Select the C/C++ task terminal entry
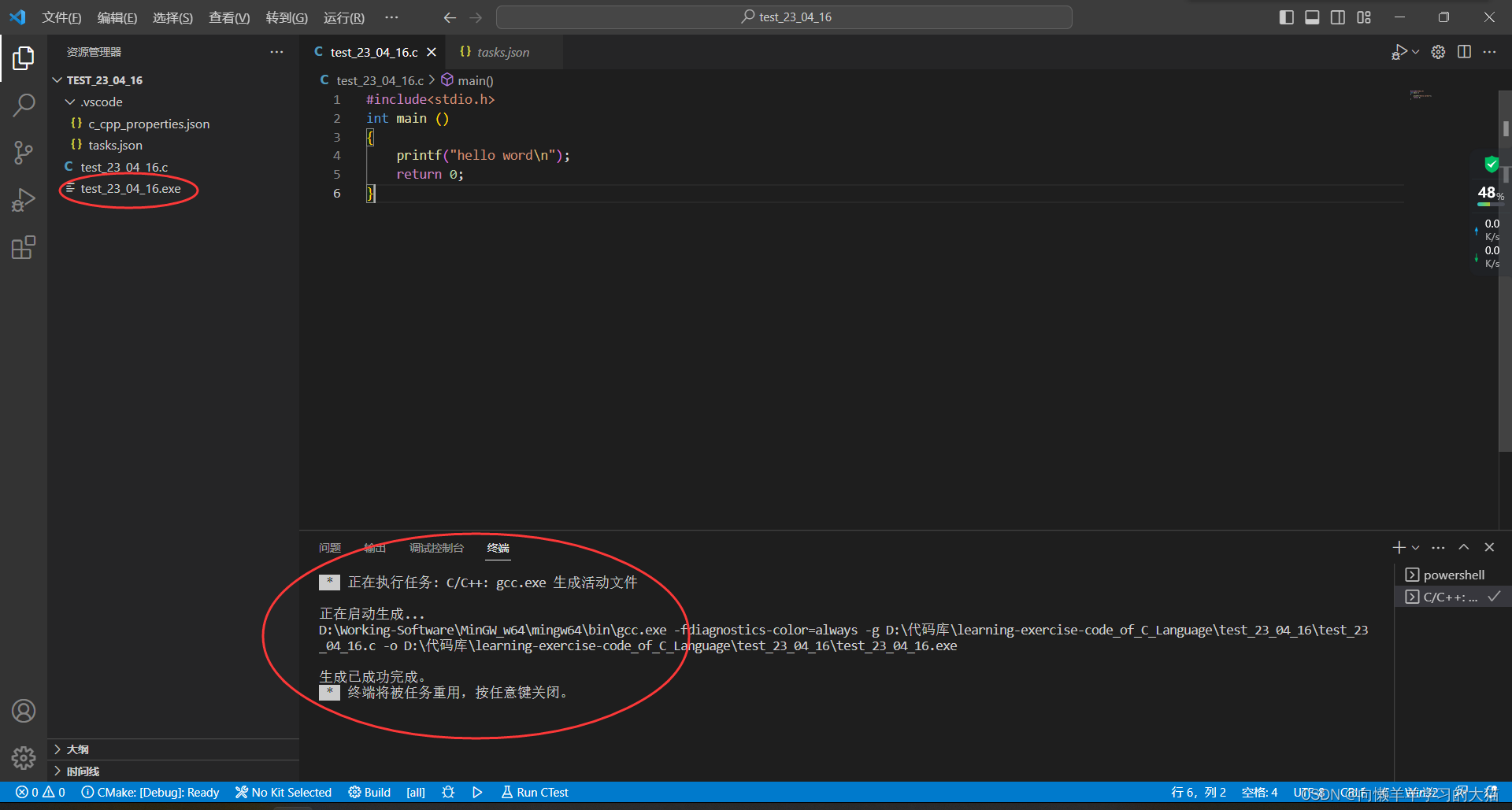1512x810 pixels. 1453,597
